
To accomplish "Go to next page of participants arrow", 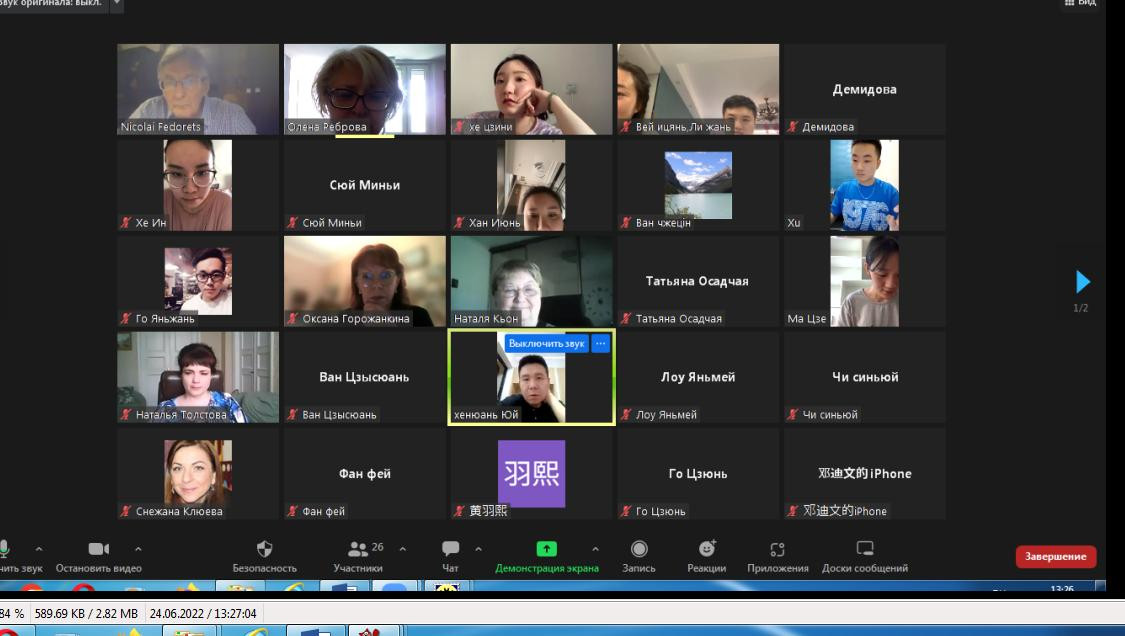I will click(x=1082, y=281).
